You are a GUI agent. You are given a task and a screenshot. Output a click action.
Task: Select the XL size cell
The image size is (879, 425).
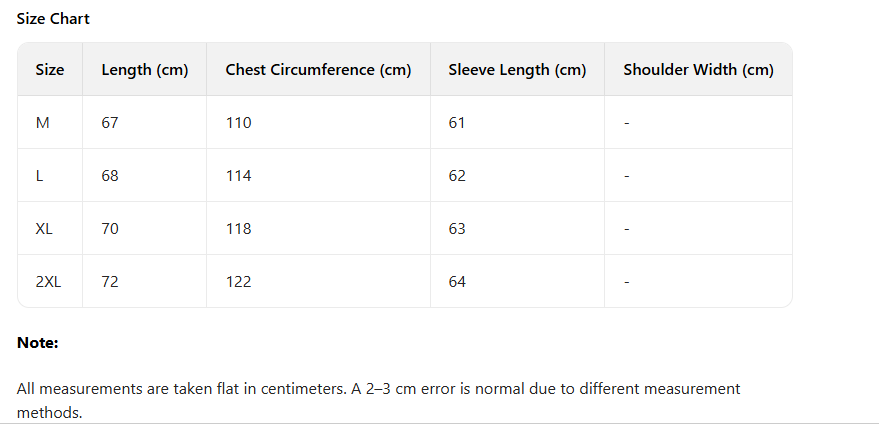[x=44, y=229]
